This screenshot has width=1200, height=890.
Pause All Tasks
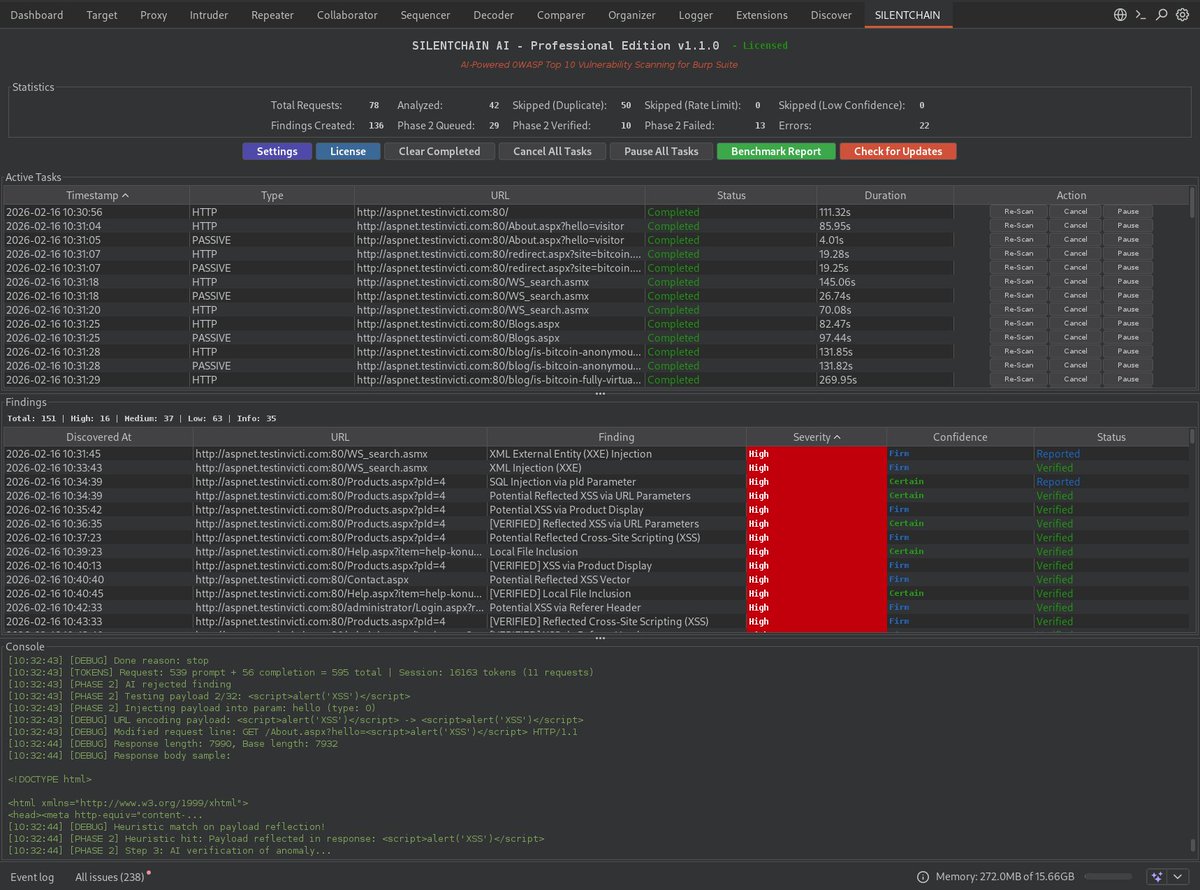point(661,151)
